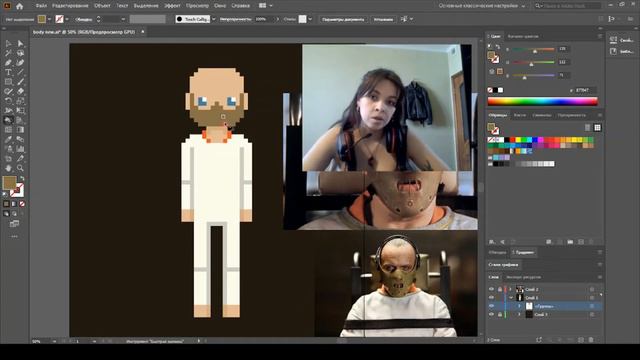The width and height of the screenshot is (640, 360).
Task: Toggle visibility of the <Группа> layer item
Action: (x=491, y=306)
